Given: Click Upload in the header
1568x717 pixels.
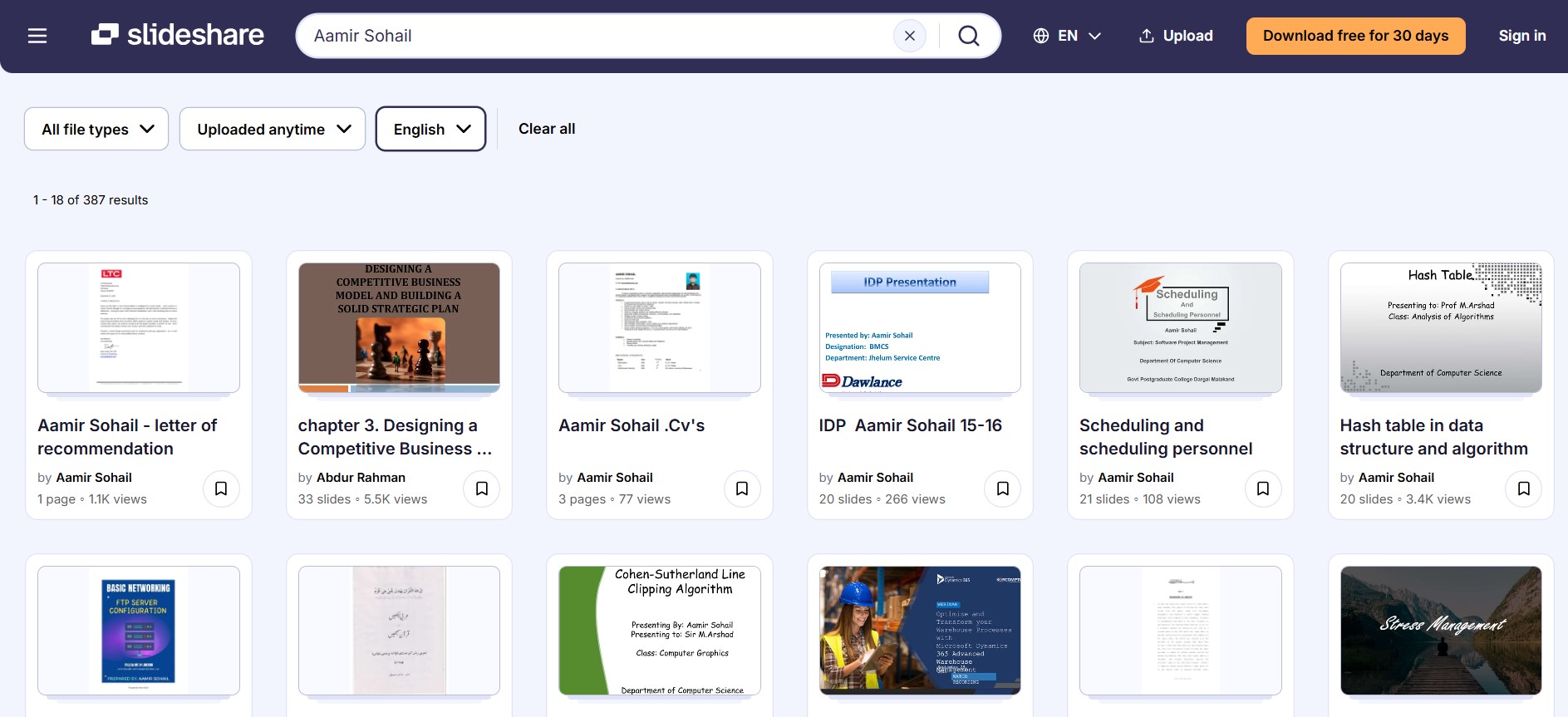Looking at the screenshot, I should (x=1175, y=36).
